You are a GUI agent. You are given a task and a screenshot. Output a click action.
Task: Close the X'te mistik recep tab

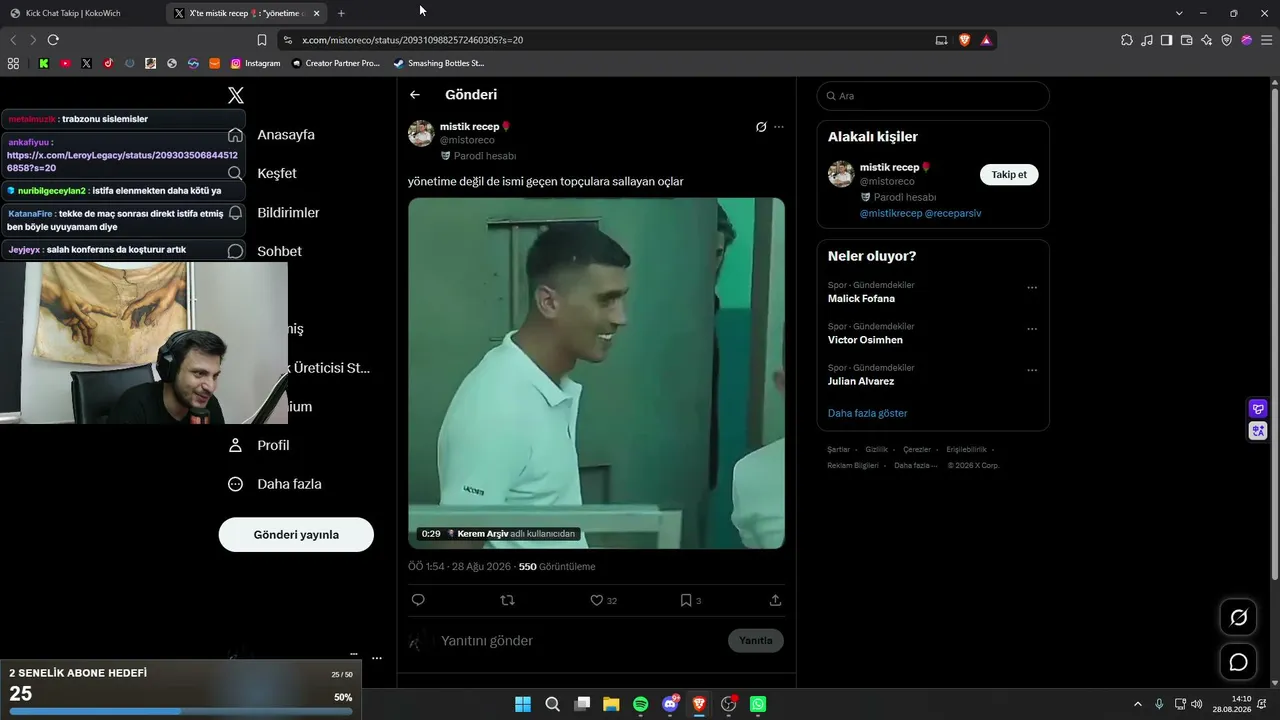(x=317, y=13)
